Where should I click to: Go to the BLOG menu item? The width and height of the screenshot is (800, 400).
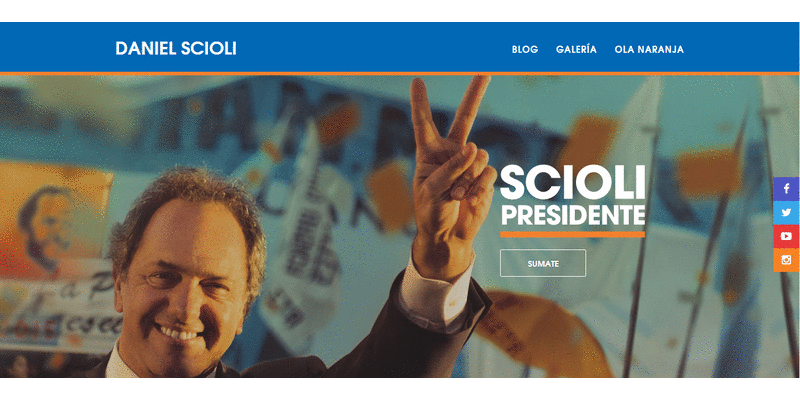524,49
